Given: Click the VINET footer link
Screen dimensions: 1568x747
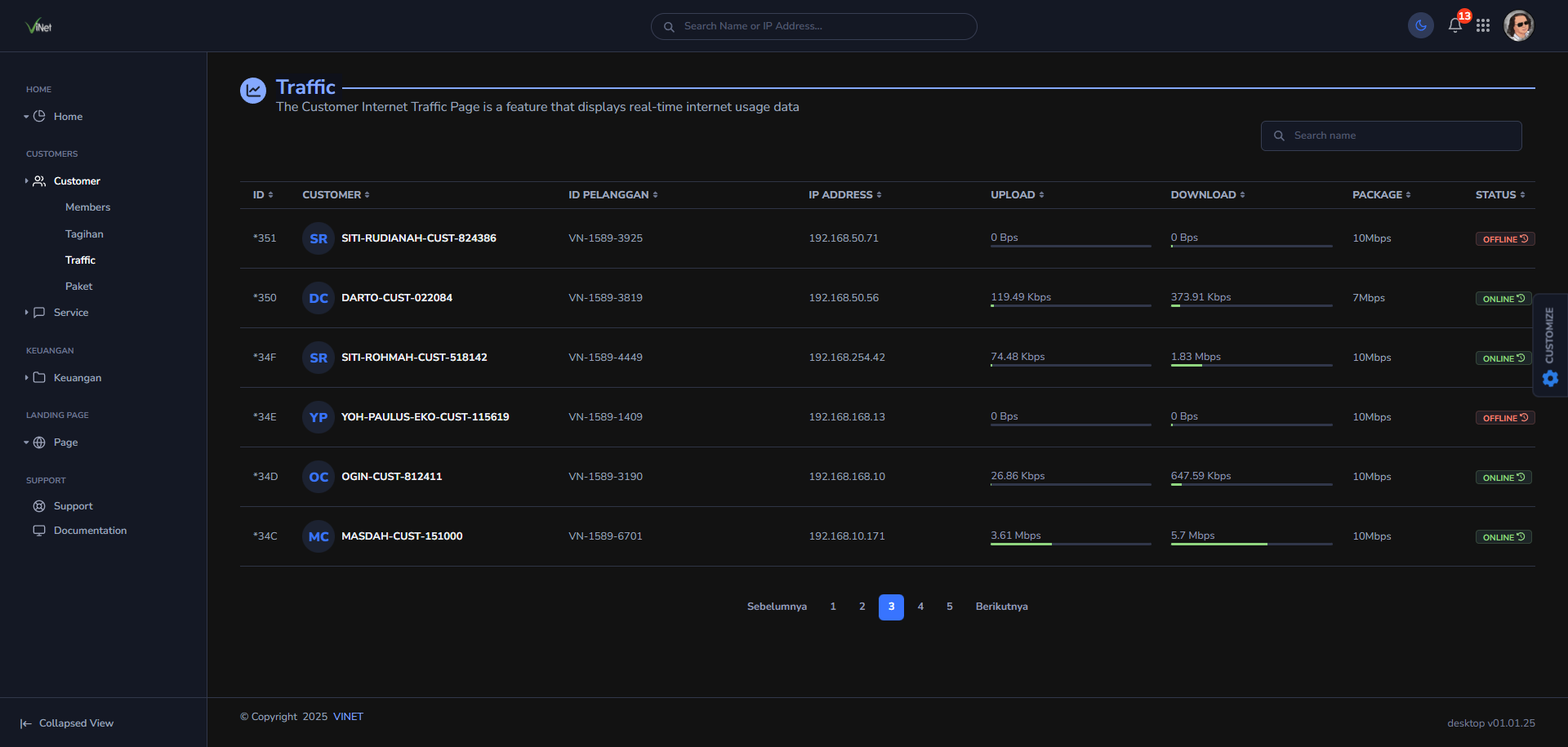Looking at the screenshot, I should tap(348, 717).
